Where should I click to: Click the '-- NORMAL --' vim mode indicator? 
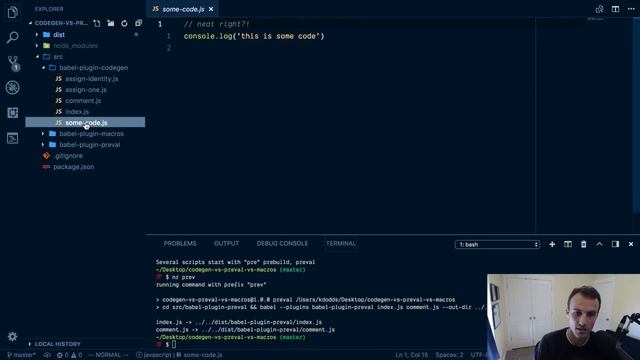[x=108, y=355]
